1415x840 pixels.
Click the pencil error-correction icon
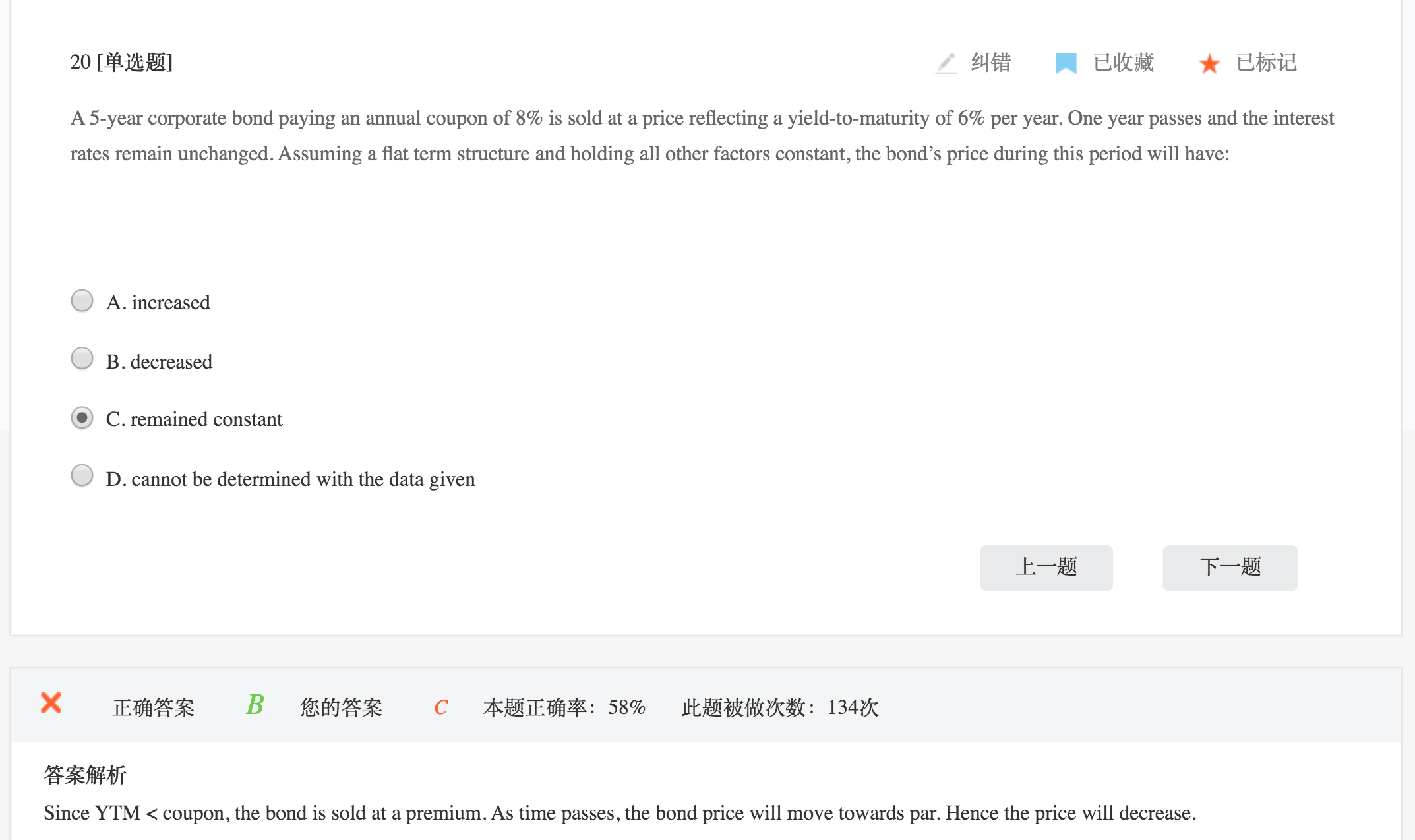pos(946,63)
